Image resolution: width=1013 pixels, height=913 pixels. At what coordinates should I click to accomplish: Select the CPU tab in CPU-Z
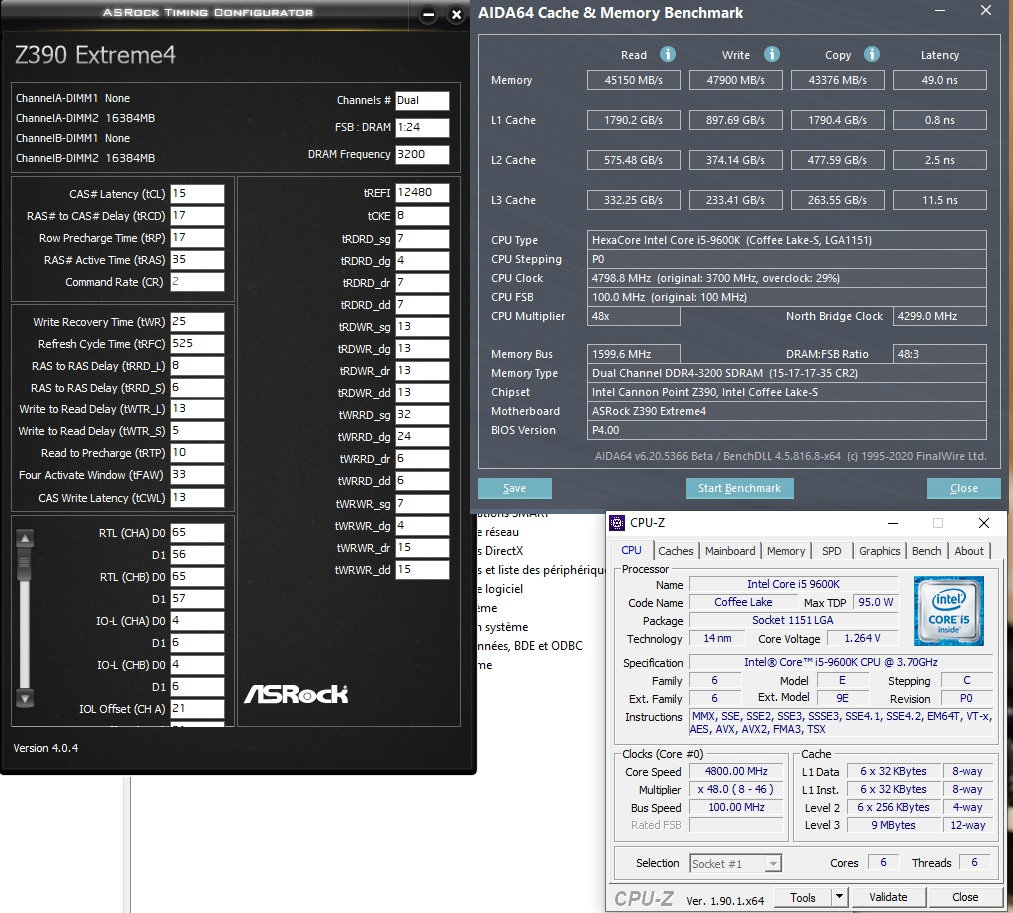[631, 550]
